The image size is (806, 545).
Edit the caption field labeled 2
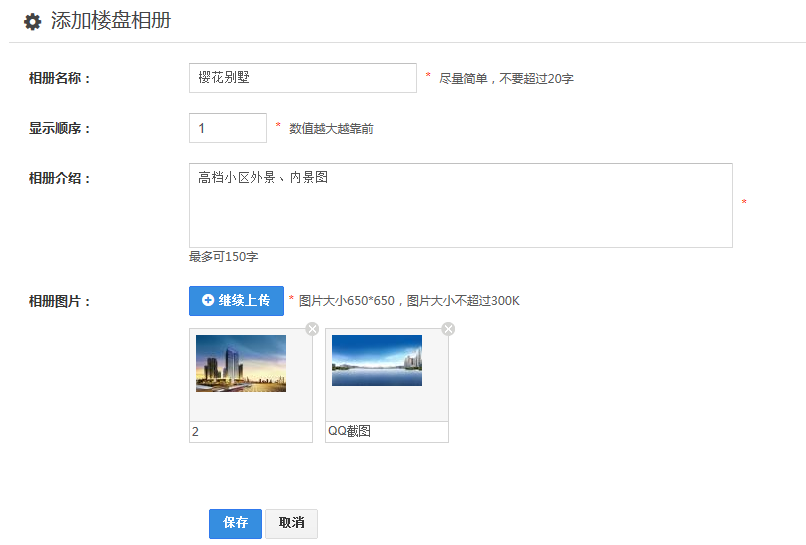coord(250,432)
